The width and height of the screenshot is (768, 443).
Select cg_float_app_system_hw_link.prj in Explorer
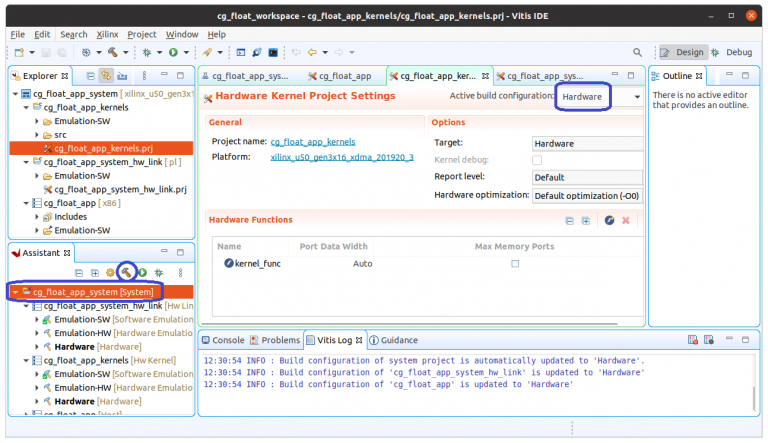click(x=120, y=188)
